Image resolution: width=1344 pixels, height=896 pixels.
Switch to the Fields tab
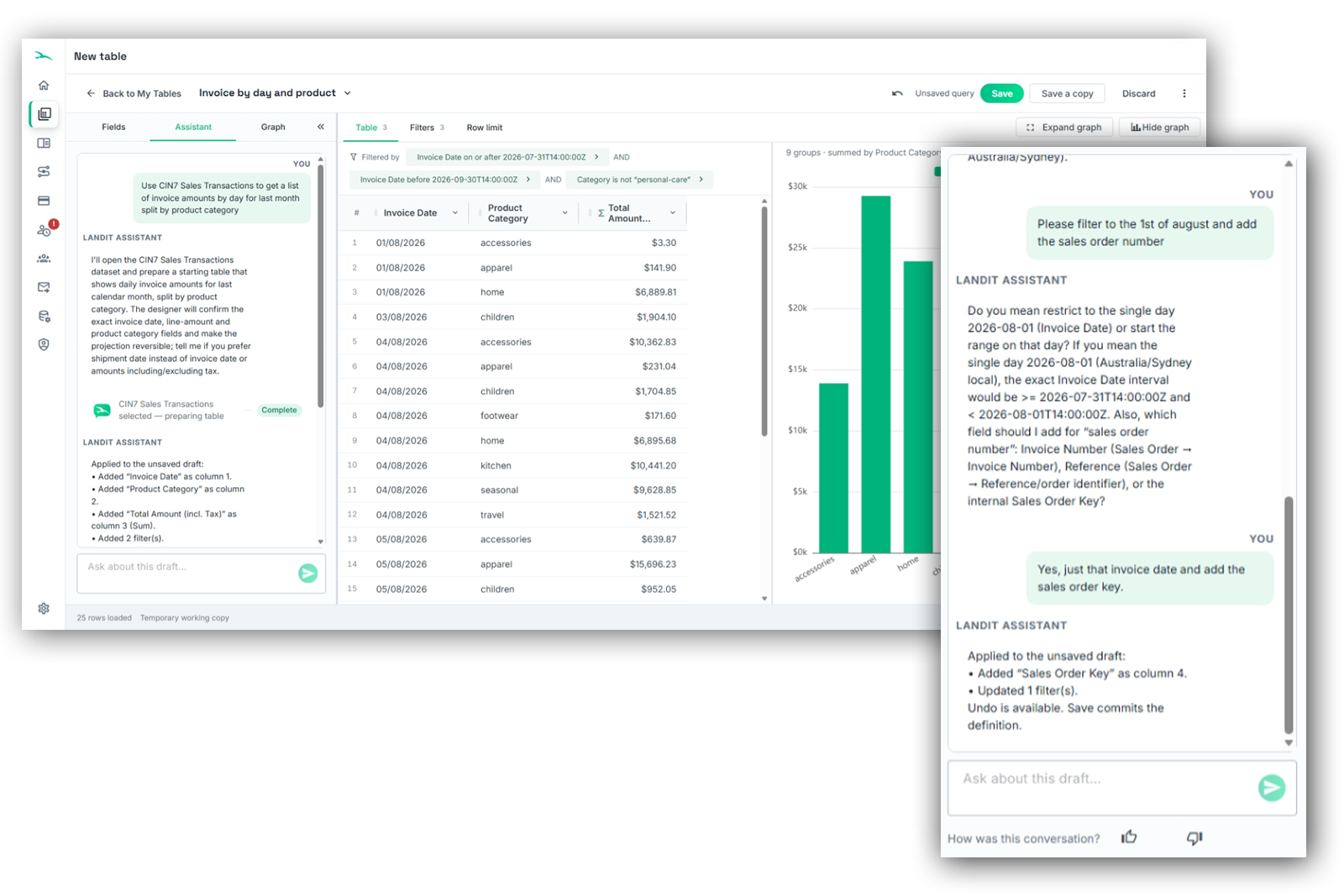click(113, 127)
